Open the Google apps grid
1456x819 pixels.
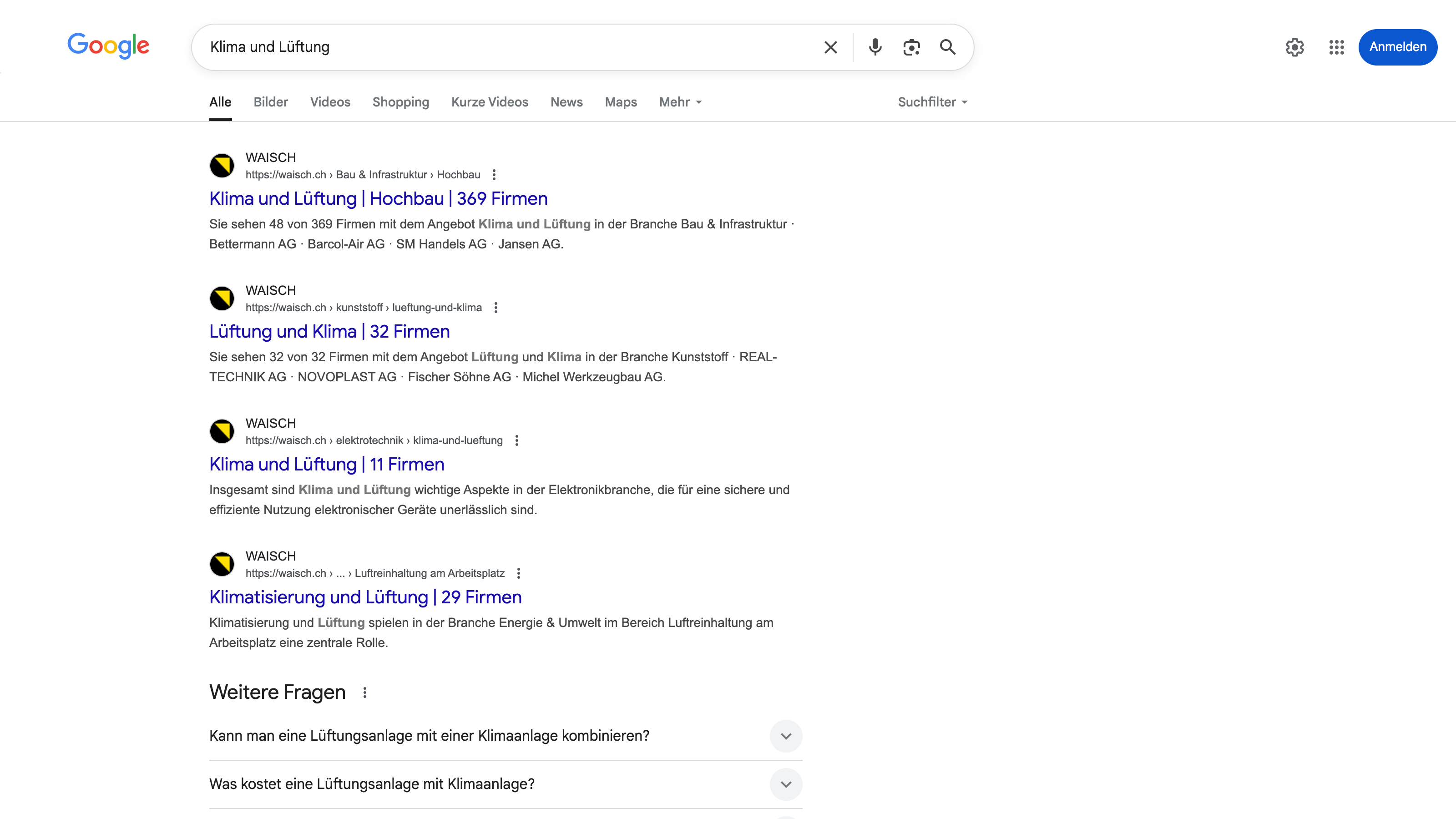click(1336, 47)
